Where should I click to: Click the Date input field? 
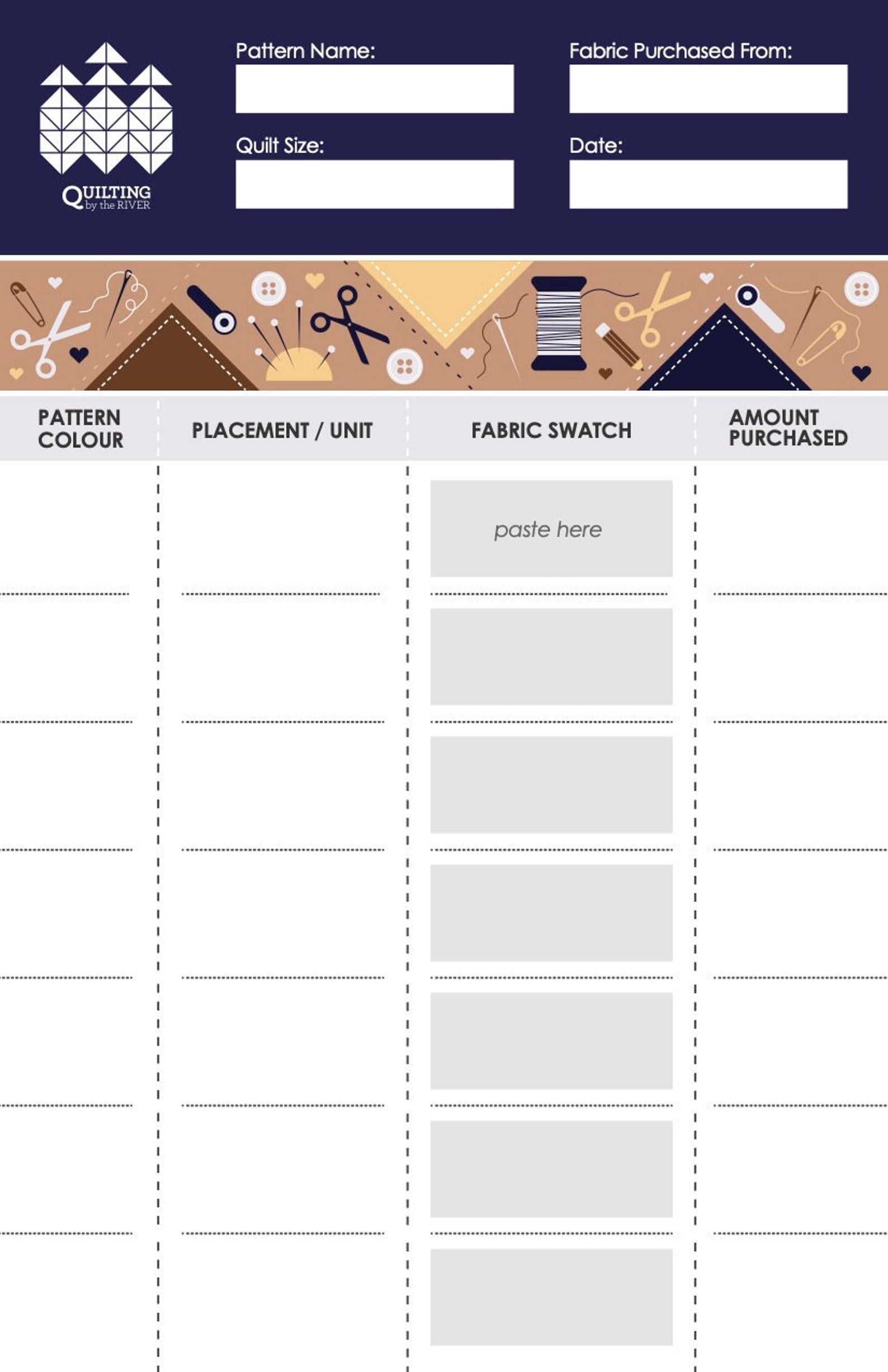pos(708,184)
